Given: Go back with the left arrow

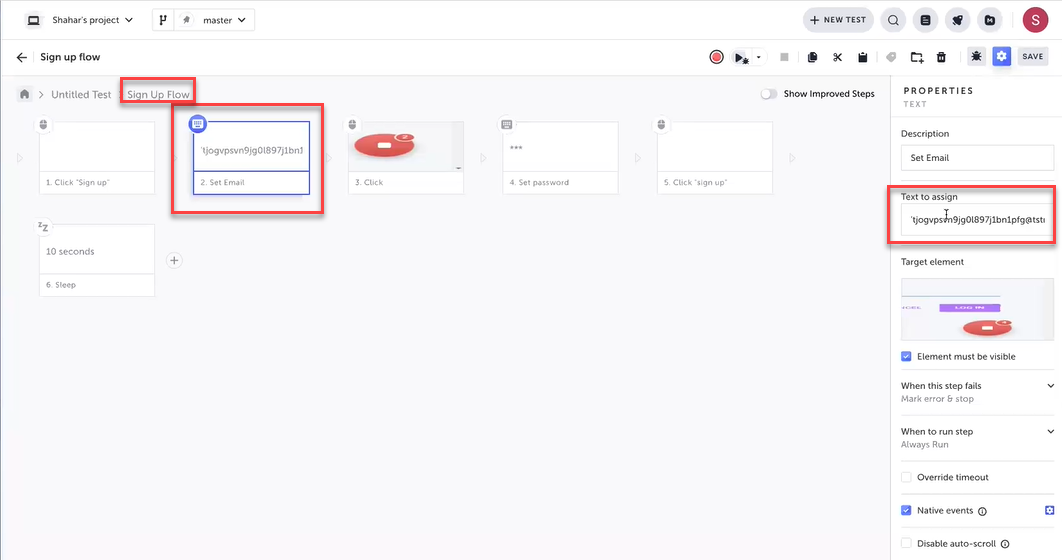Looking at the screenshot, I should [x=22, y=58].
